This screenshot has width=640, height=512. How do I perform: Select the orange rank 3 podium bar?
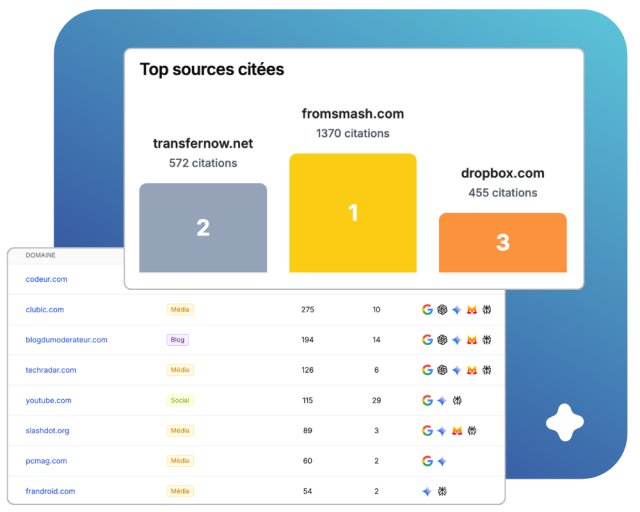[503, 243]
